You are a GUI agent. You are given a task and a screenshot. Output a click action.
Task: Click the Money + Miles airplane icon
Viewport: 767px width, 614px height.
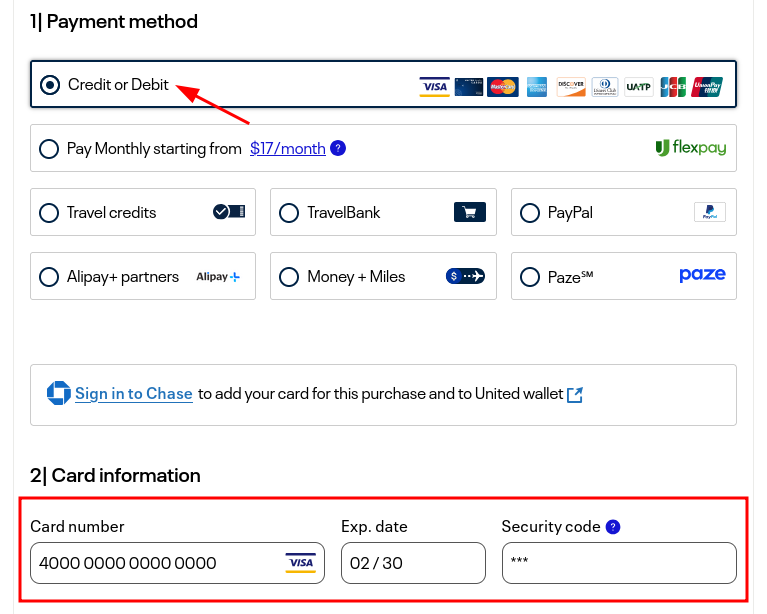coord(465,276)
